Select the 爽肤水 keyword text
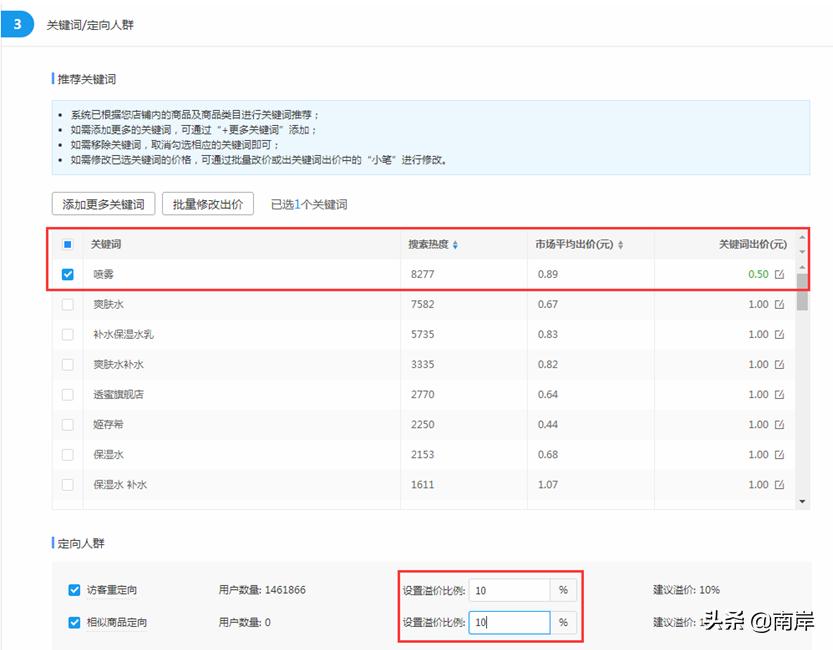Image resolution: width=833 pixels, height=650 pixels. 109,304
